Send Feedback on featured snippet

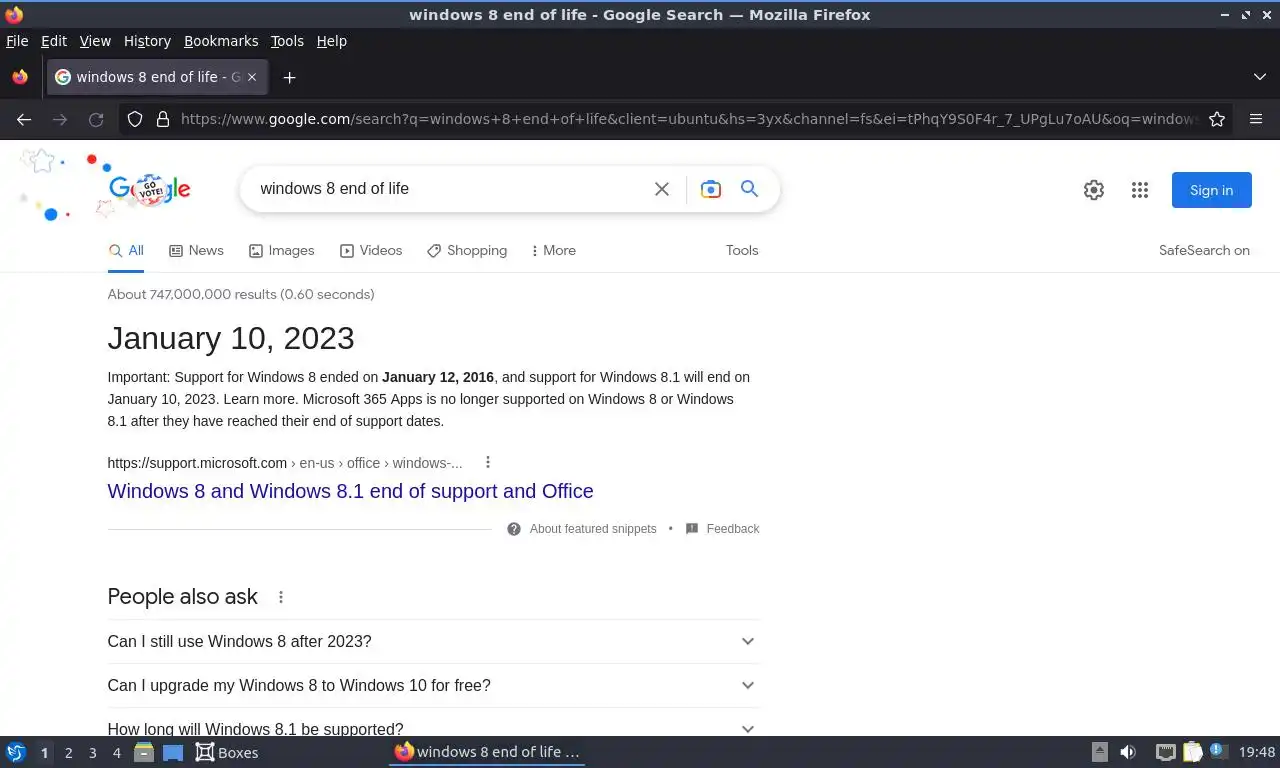tap(722, 529)
